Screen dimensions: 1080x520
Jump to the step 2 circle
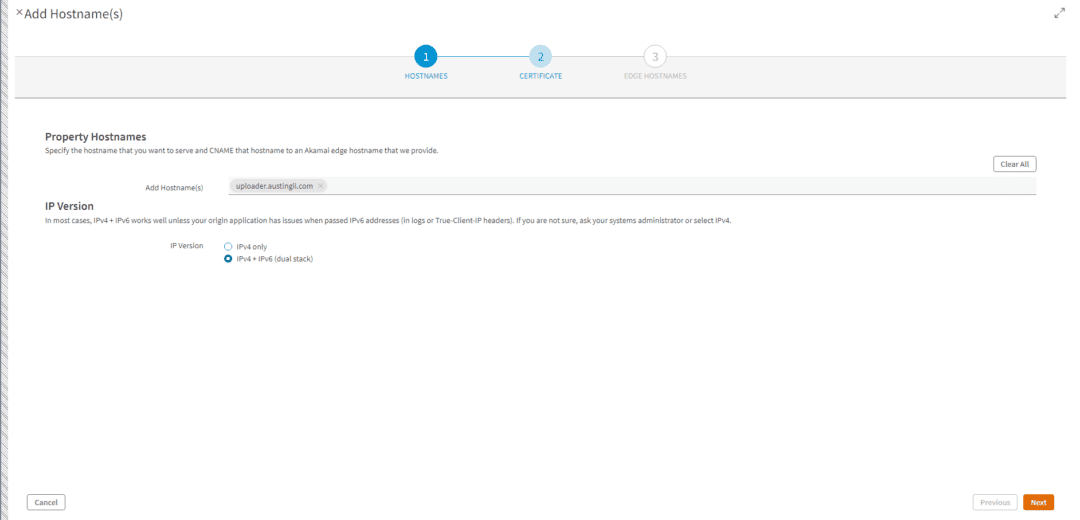tap(540, 57)
